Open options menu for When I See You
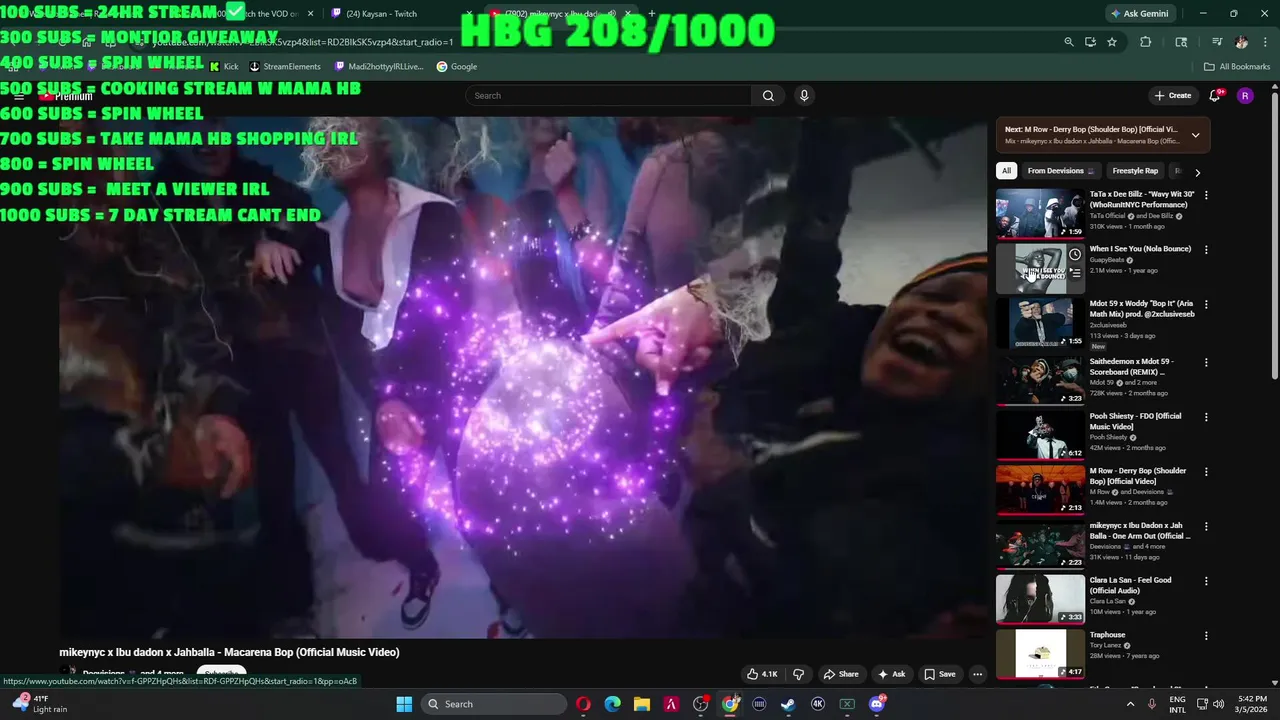 pos(1206,250)
